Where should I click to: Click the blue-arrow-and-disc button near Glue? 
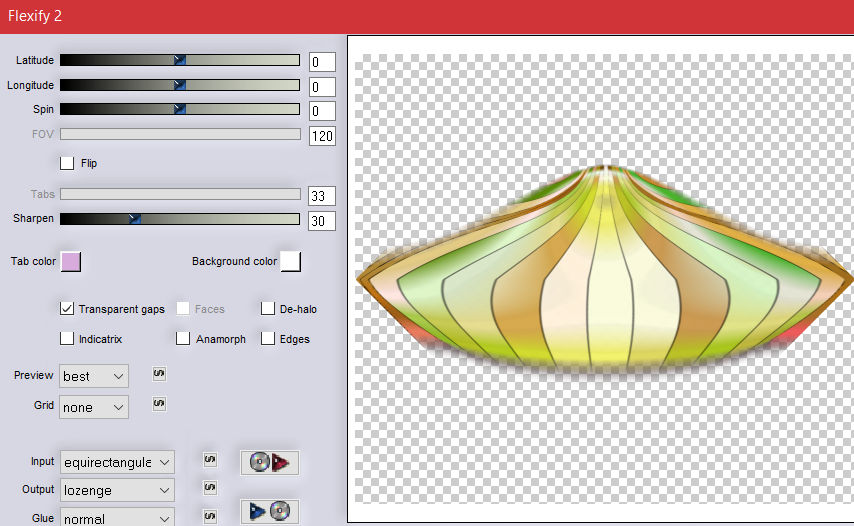point(270,511)
